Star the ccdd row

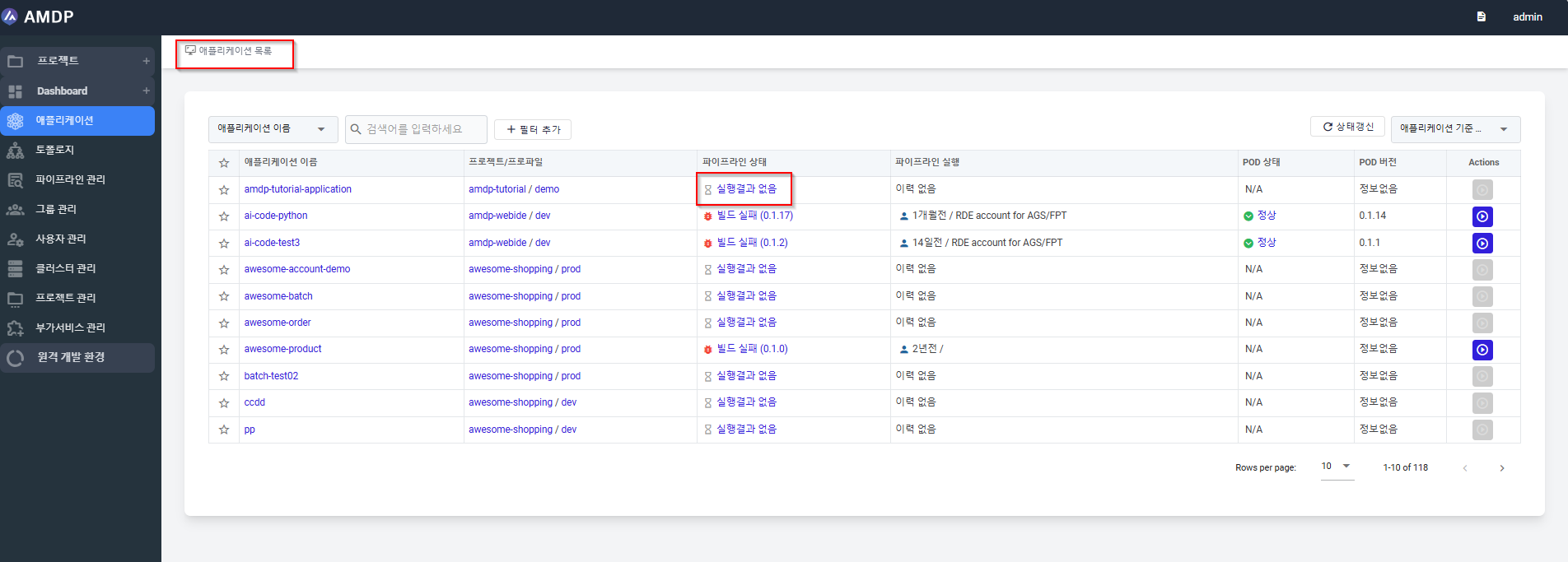tap(223, 403)
